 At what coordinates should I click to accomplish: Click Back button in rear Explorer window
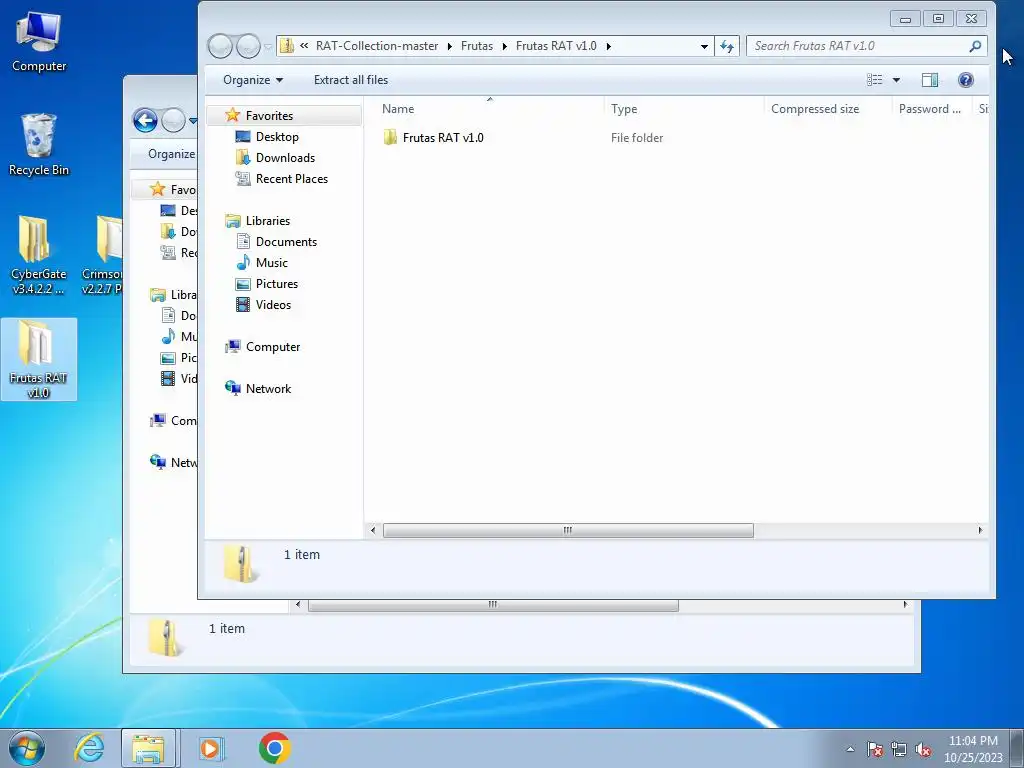(145, 120)
